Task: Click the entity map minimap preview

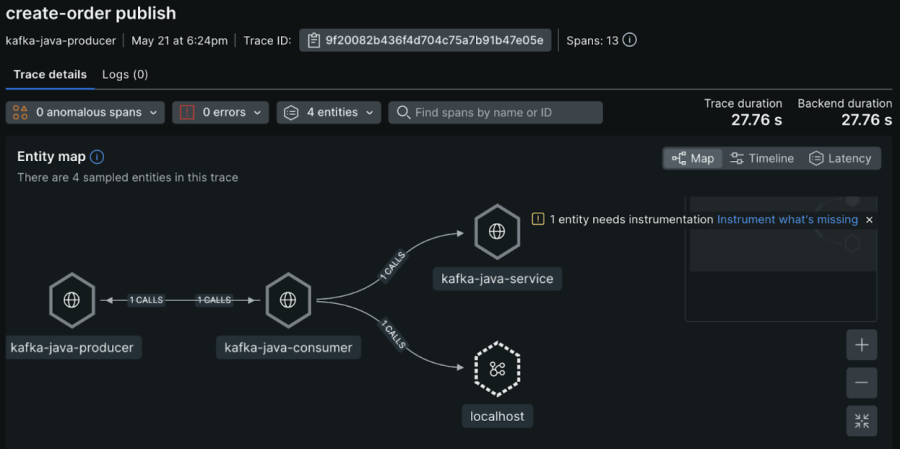Action: (x=781, y=258)
